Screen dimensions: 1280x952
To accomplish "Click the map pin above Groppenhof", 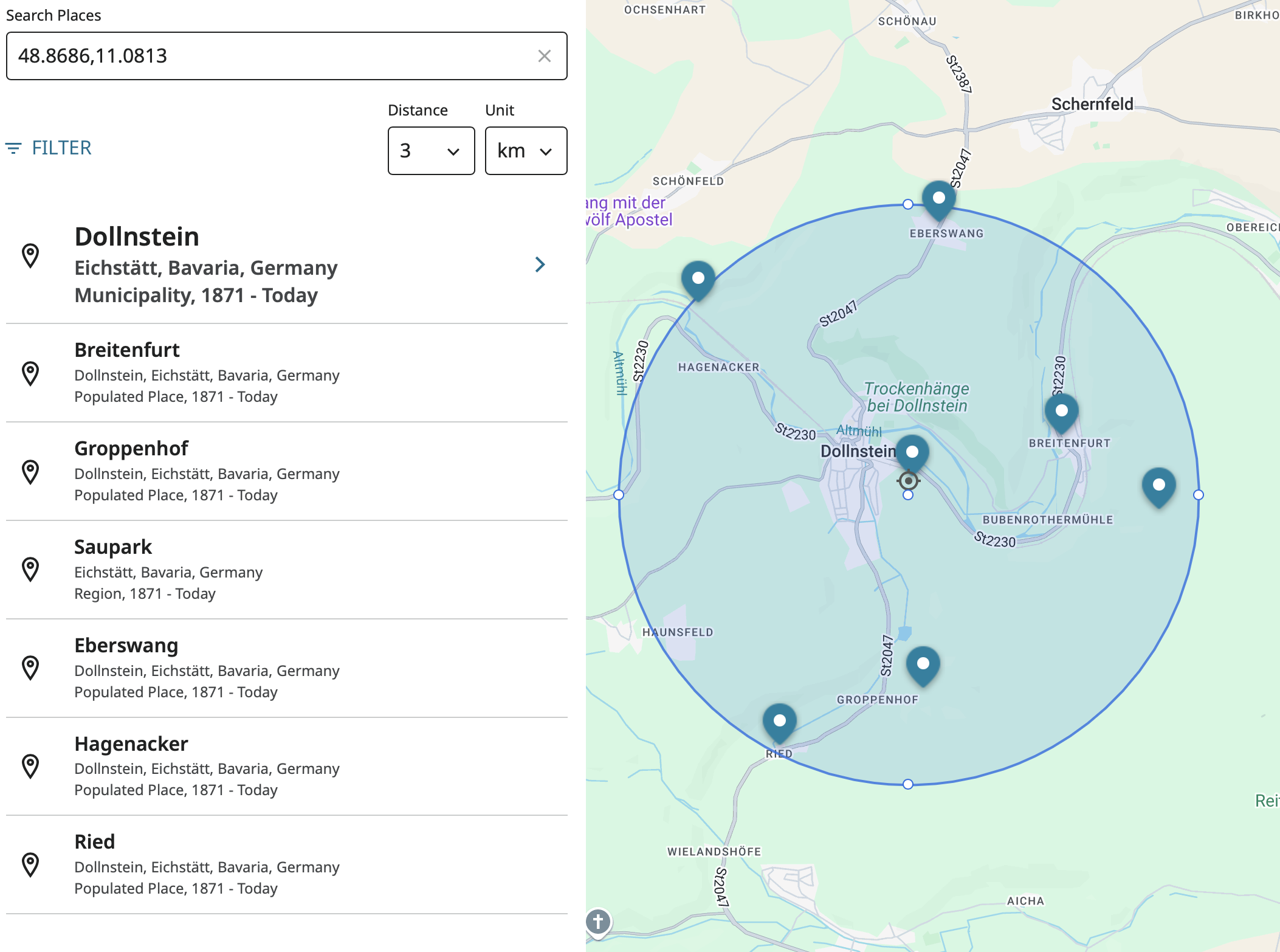I will (x=923, y=664).
